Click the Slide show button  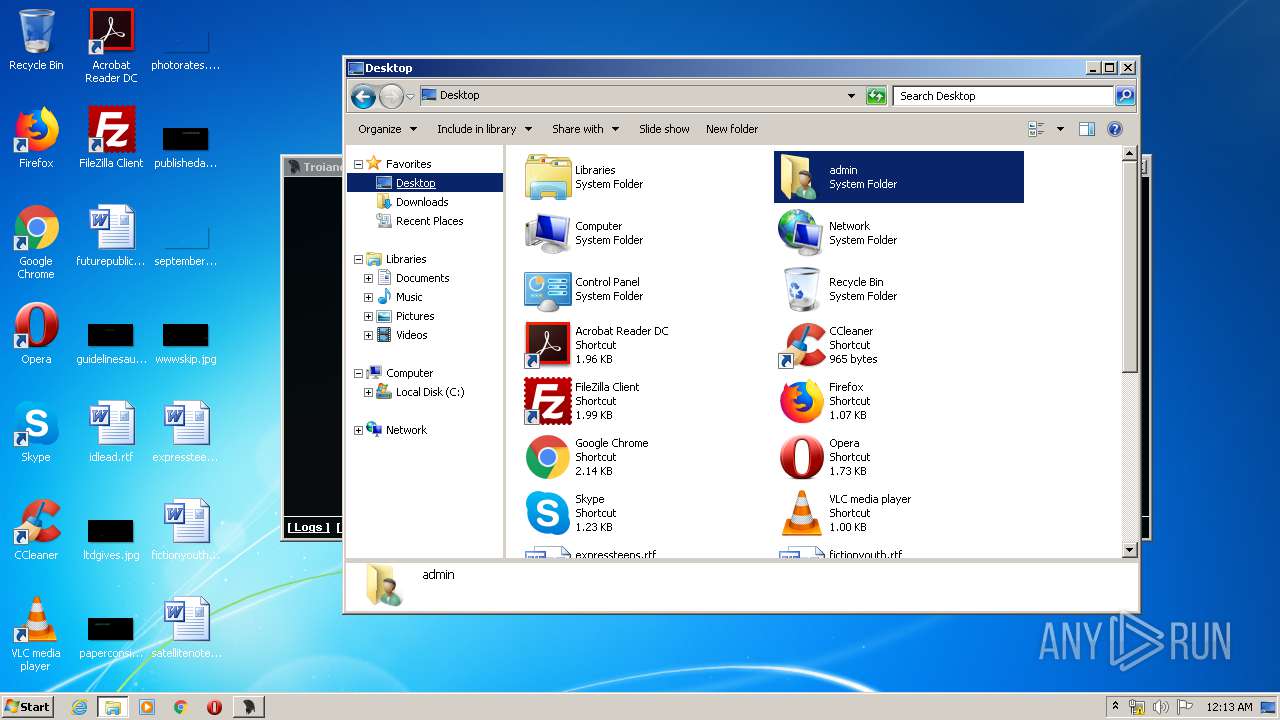(664, 129)
